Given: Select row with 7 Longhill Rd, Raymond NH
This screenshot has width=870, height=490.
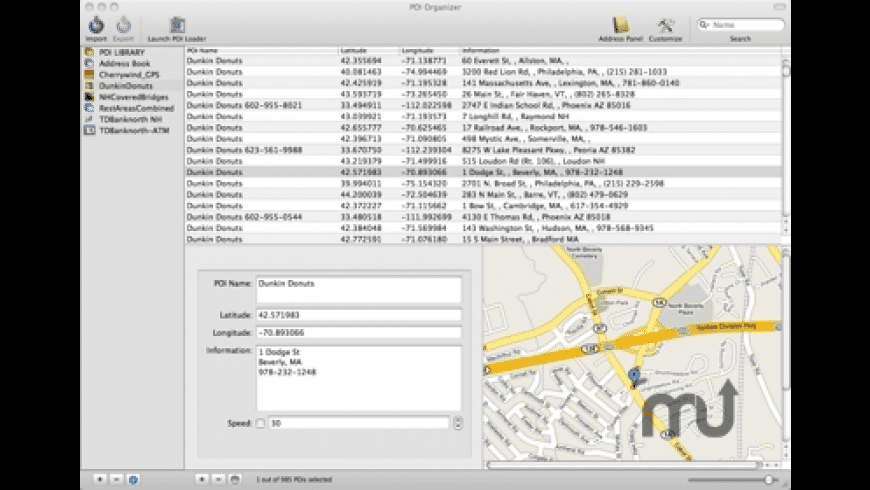Looking at the screenshot, I should [483, 116].
